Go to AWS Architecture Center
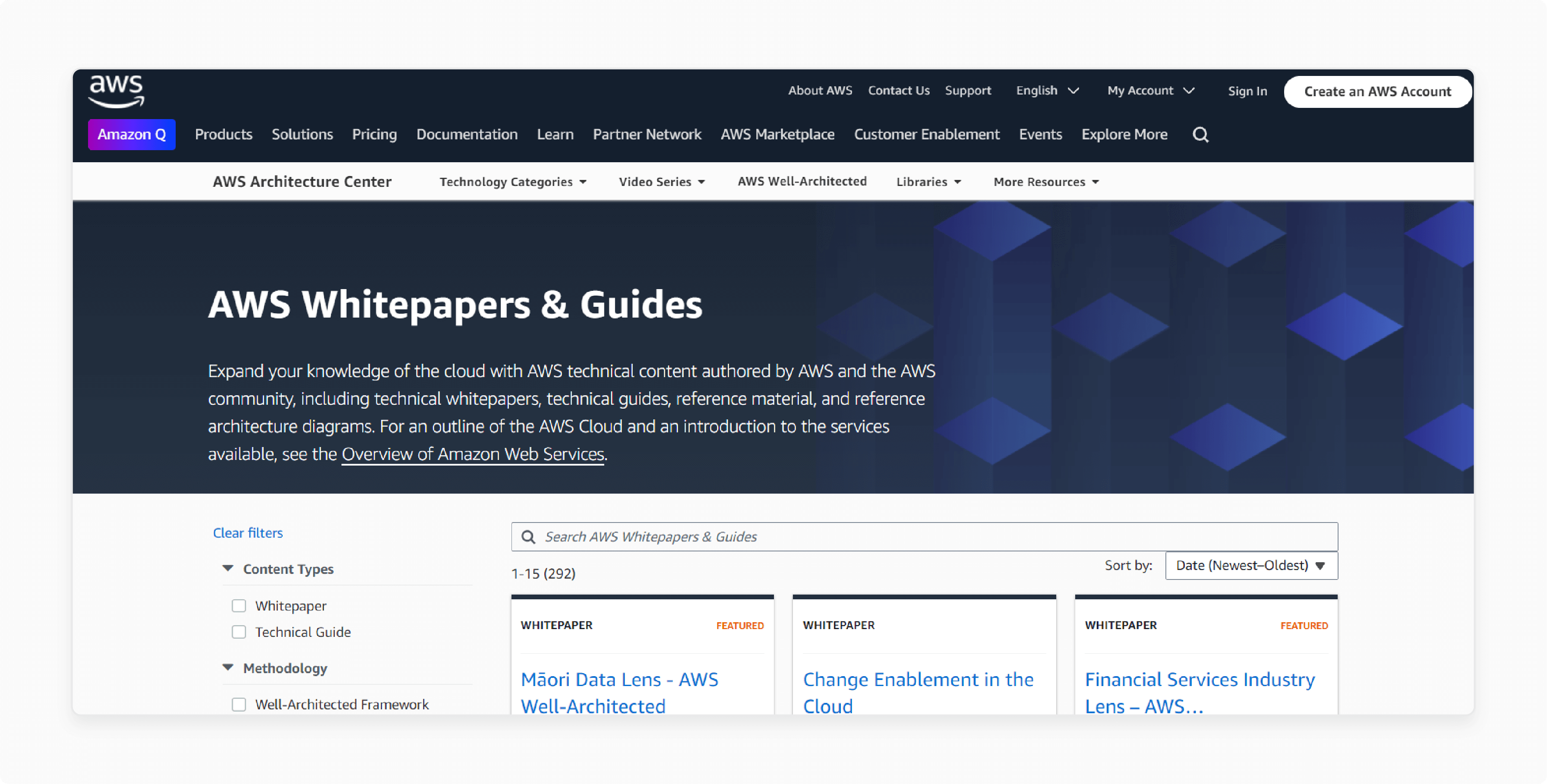The width and height of the screenshot is (1547, 784). pos(302,181)
